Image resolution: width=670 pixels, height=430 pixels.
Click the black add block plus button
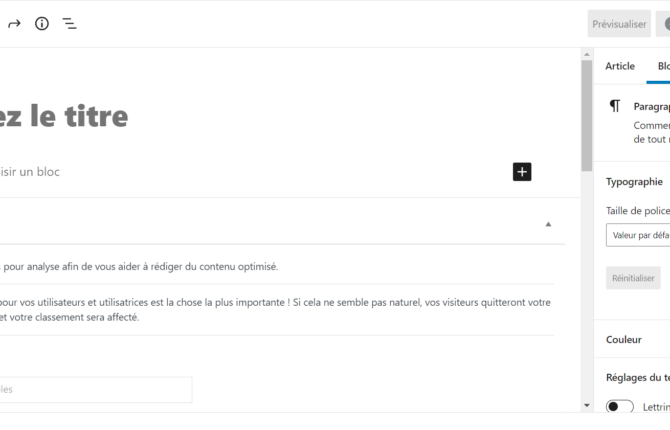tap(522, 172)
